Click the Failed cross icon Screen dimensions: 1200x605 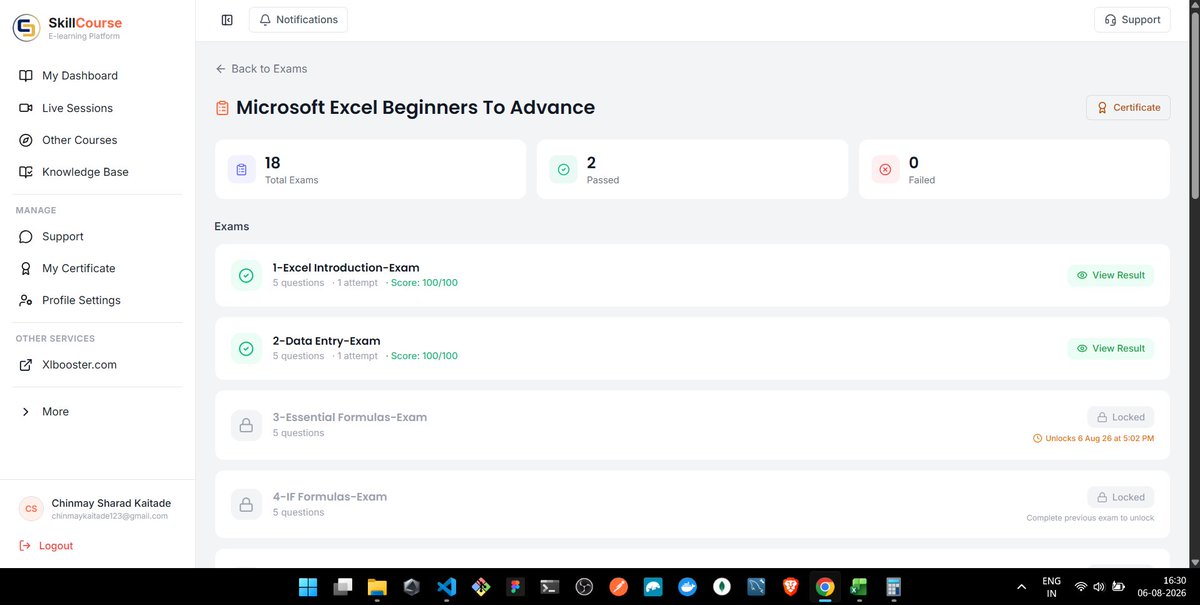pos(885,170)
